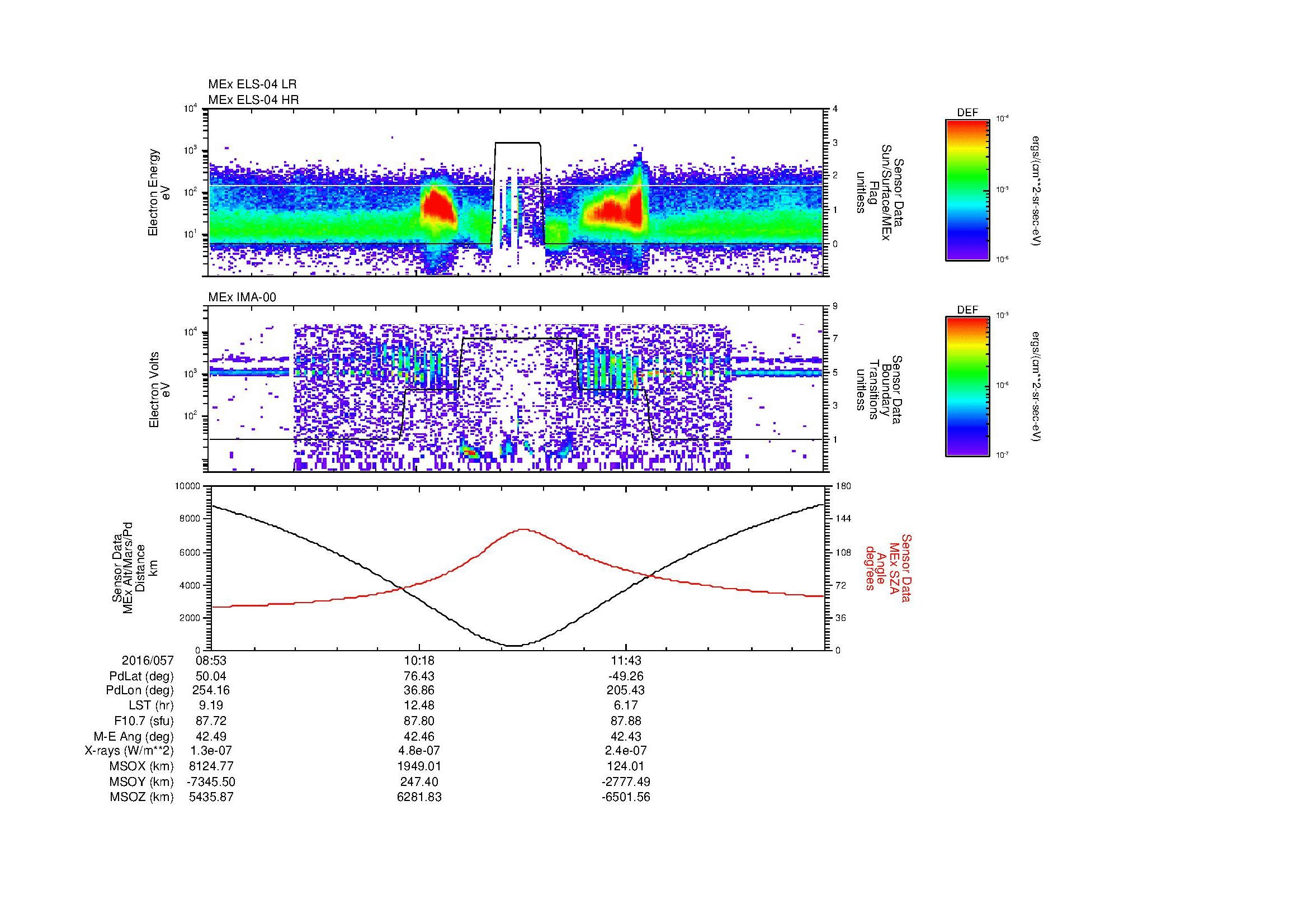Click MSOZ value -6501.56
Screen dimensions: 1308x924
click(626, 797)
